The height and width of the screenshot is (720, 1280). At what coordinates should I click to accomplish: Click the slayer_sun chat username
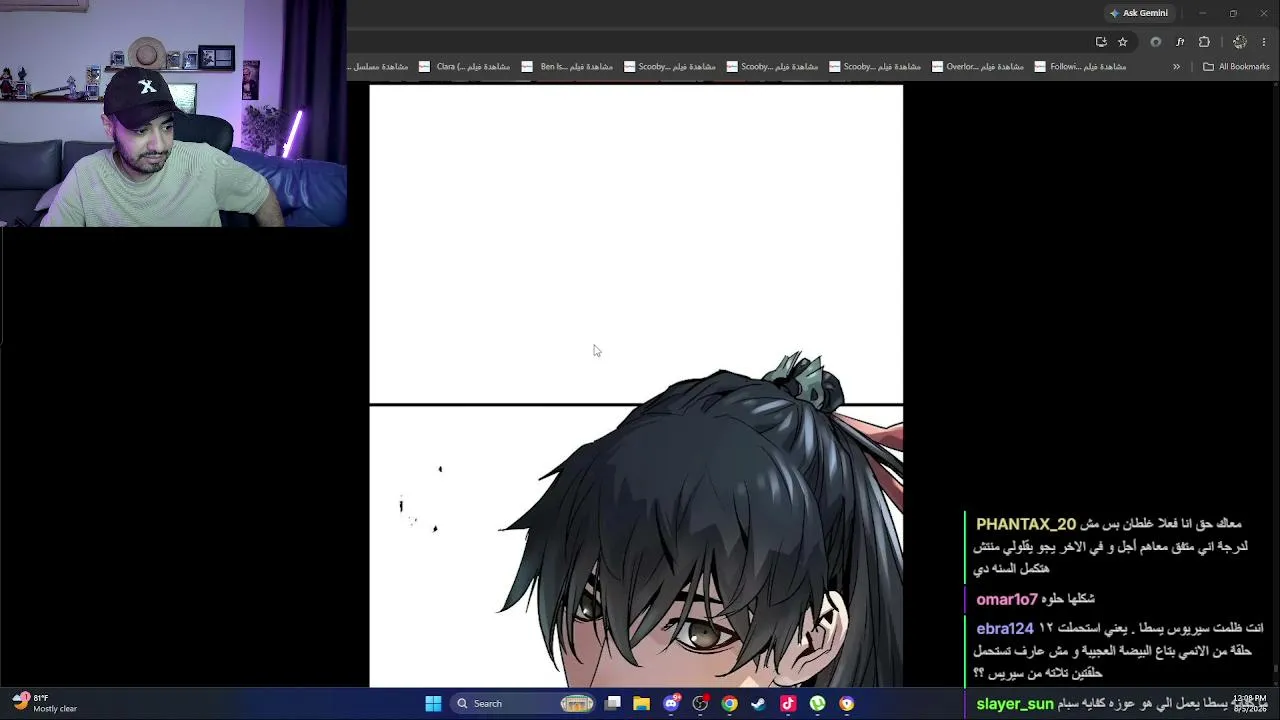coord(1015,704)
